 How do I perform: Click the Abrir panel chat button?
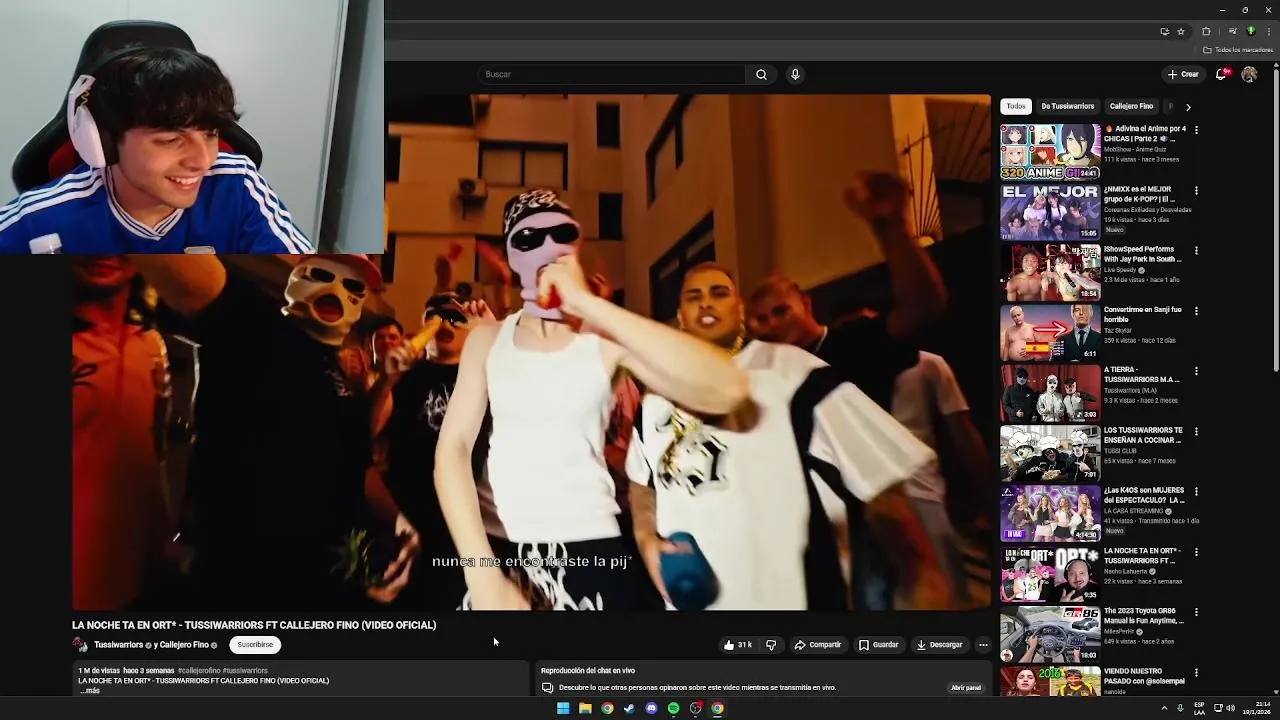point(965,688)
